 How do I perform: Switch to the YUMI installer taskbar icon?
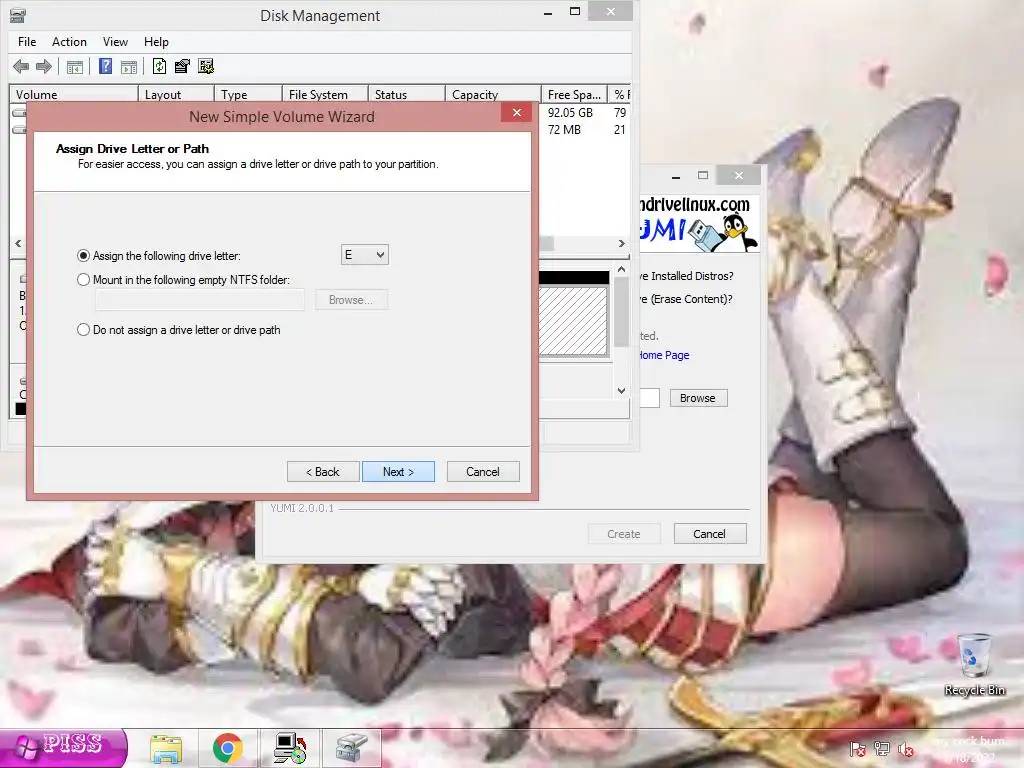pyautogui.click(x=290, y=748)
